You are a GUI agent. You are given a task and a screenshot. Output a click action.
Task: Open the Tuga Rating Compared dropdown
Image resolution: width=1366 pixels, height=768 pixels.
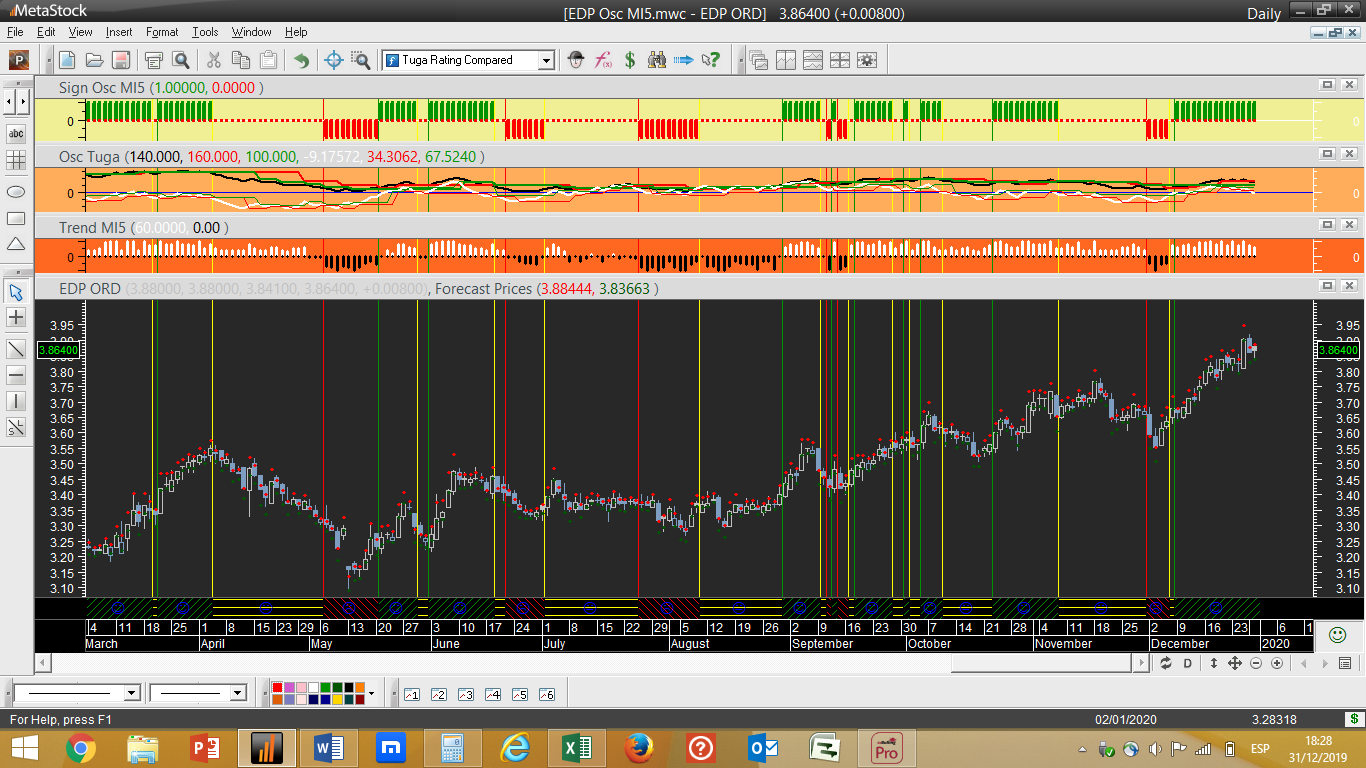546,60
